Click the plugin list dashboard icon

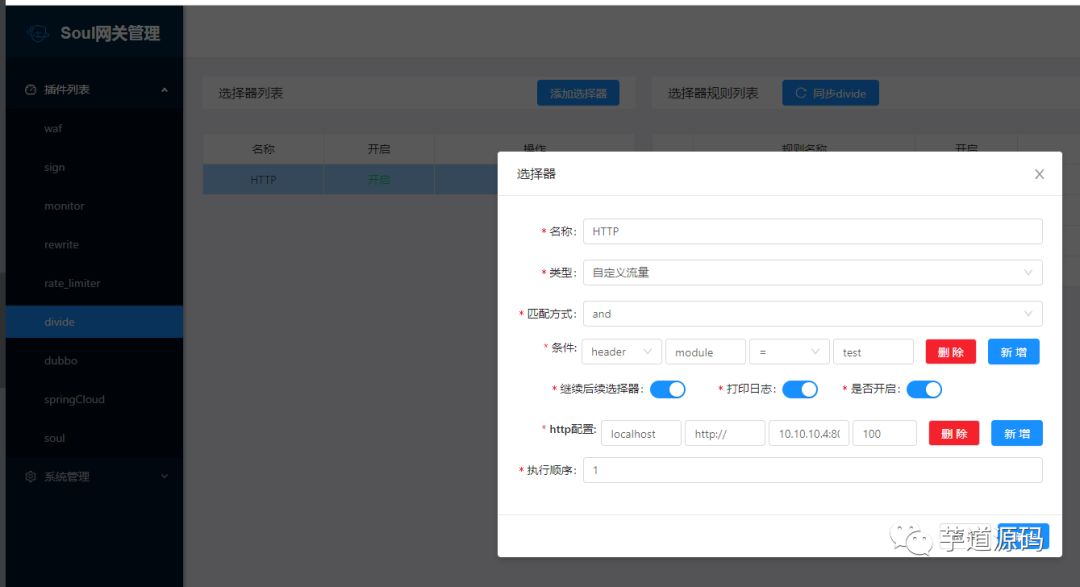(x=30, y=90)
